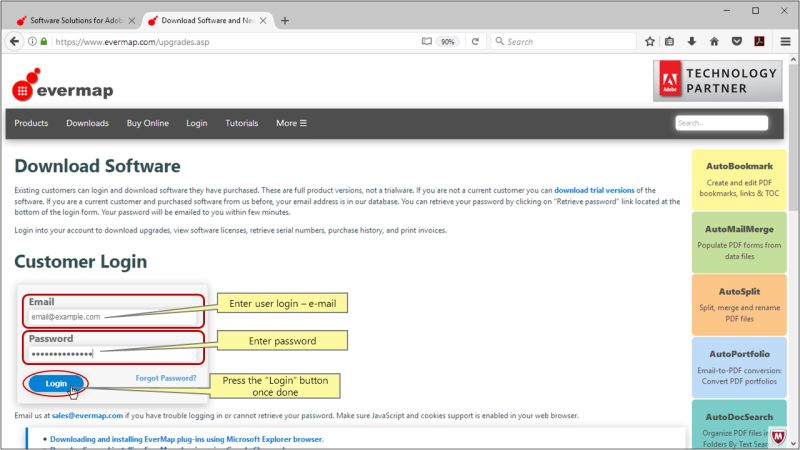Image resolution: width=800 pixels, height=450 pixels.
Task: Click the scrollbar up arrow
Action: click(793, 60)
